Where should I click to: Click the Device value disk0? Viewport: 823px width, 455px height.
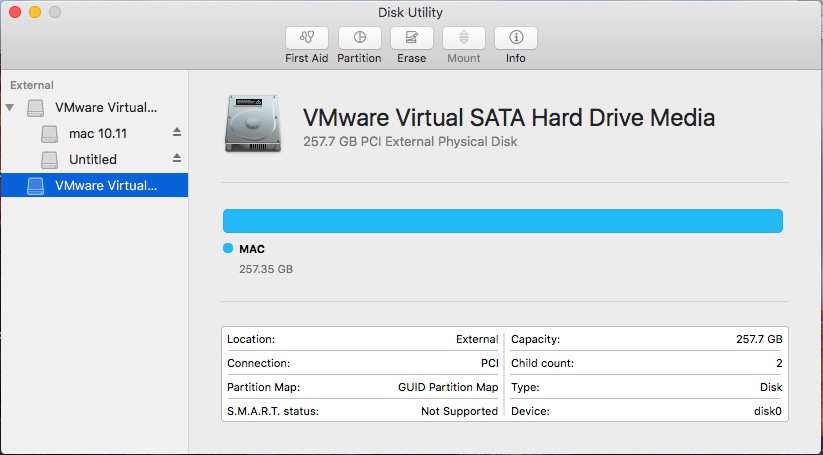[x=767, y=411]
